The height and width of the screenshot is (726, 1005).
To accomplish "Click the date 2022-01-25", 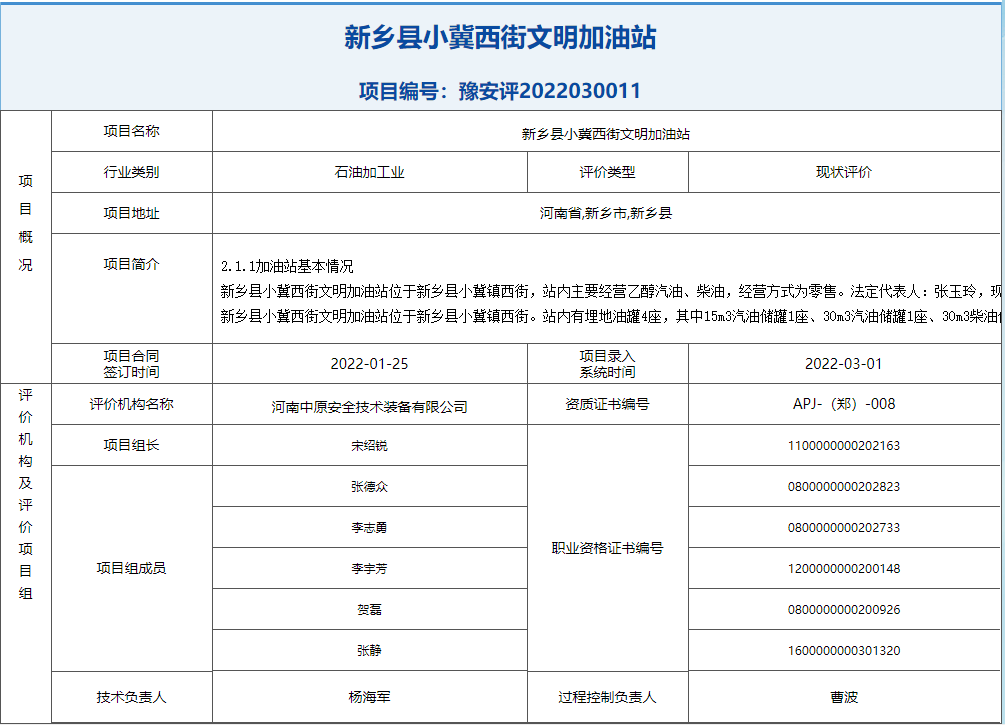I will pyautogui.click(x=369, y=364).
